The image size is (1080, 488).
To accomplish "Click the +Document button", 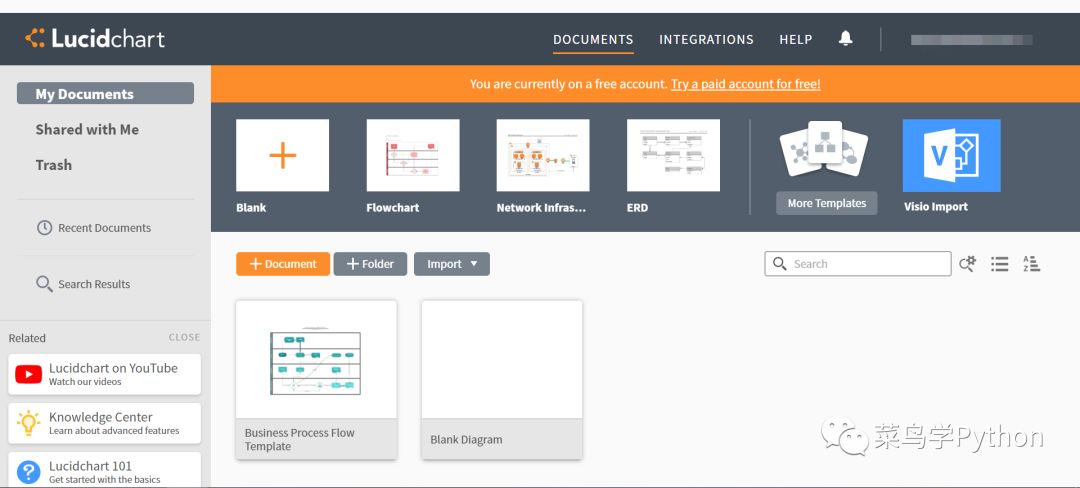I will tap(283, 264).
